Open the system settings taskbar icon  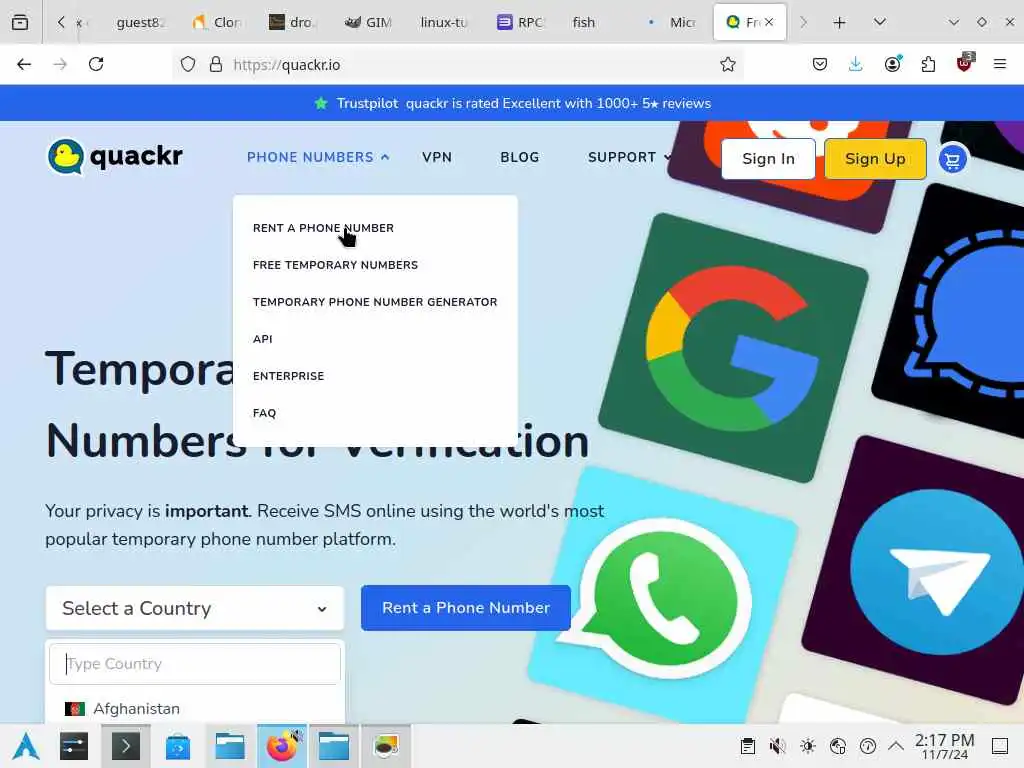(74, 746)
